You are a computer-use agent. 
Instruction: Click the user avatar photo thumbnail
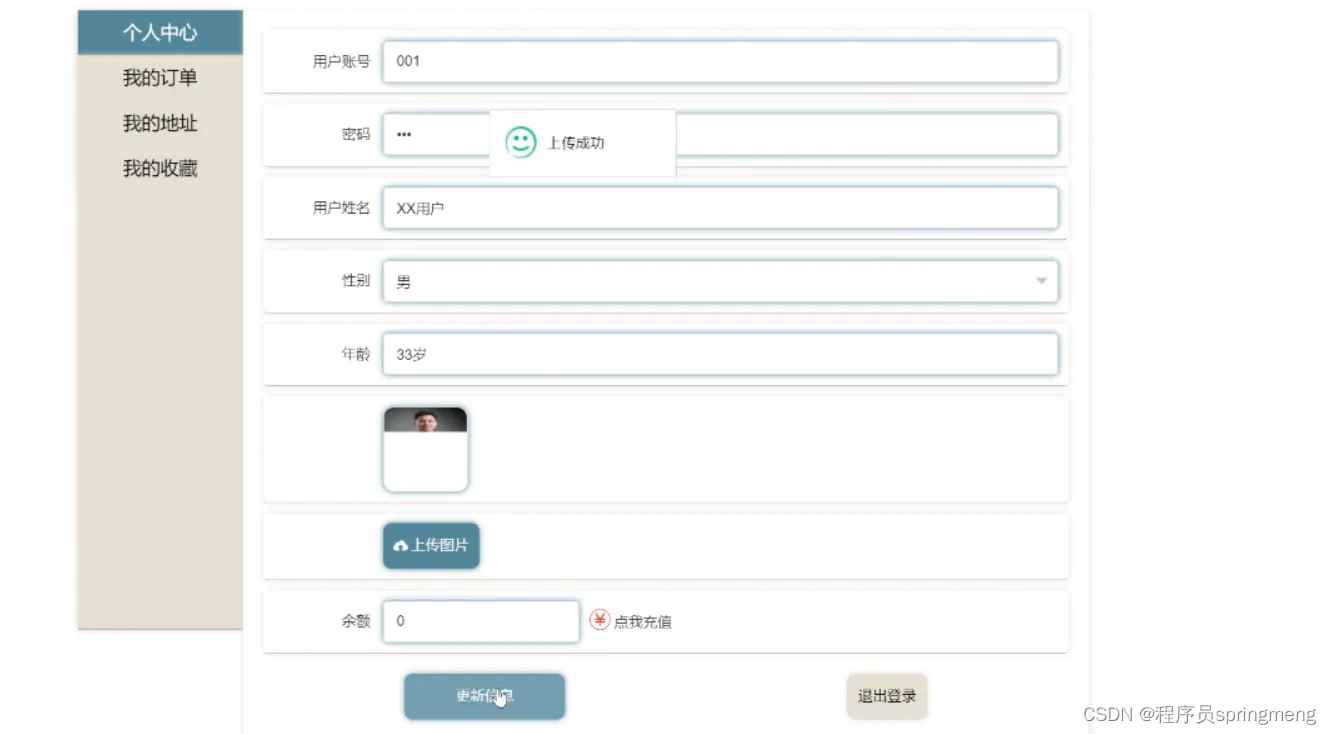coord(425,447)
